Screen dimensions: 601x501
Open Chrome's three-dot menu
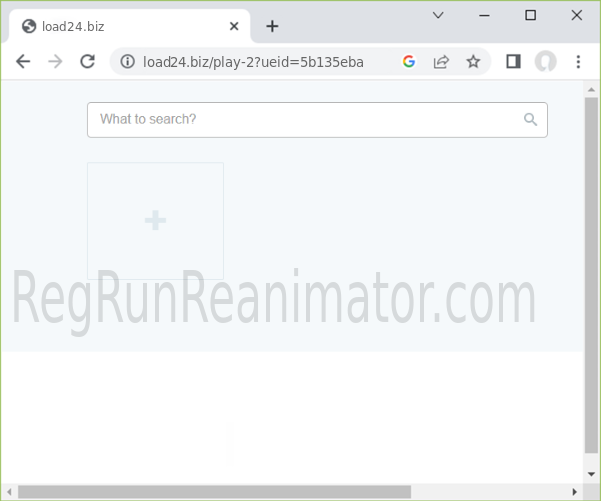click(x=578, y=62)
